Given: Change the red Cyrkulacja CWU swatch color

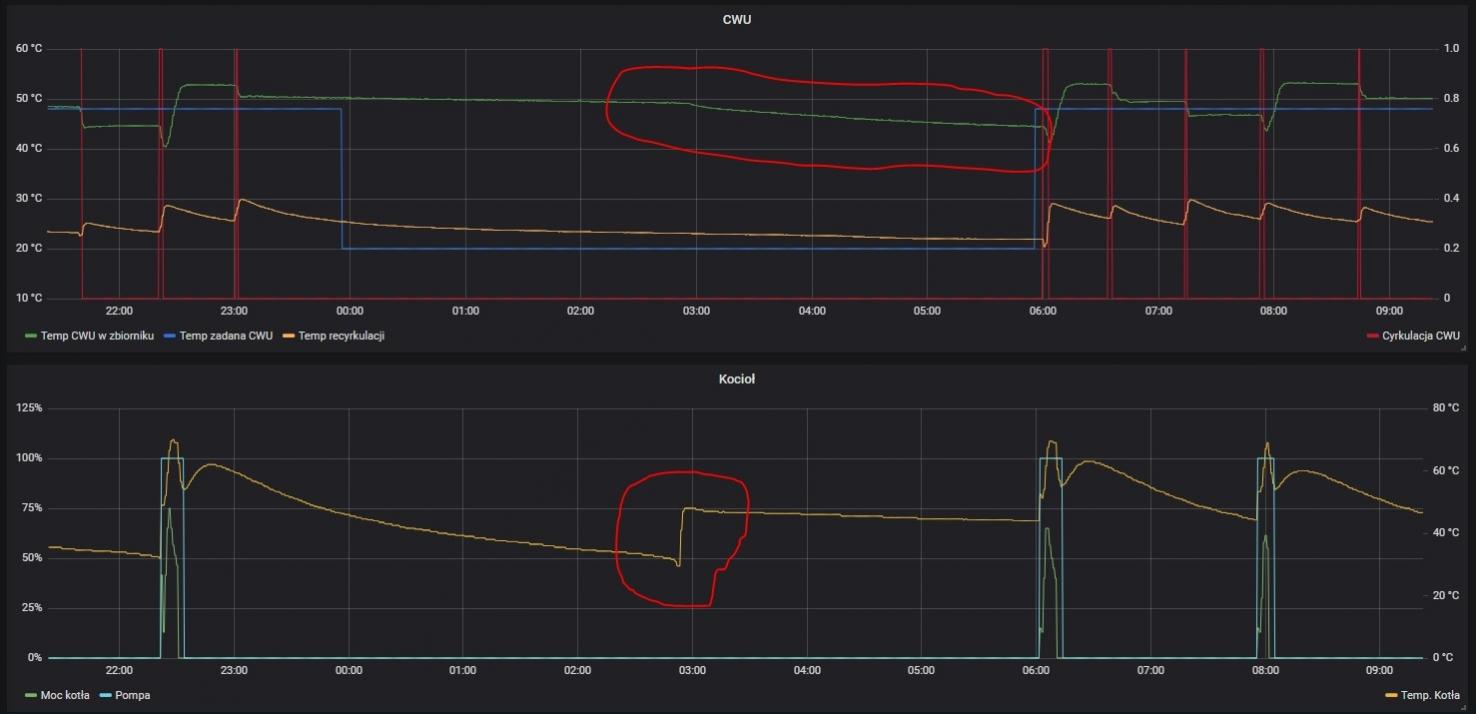Looking at the screenshot, I should 1371,336.
